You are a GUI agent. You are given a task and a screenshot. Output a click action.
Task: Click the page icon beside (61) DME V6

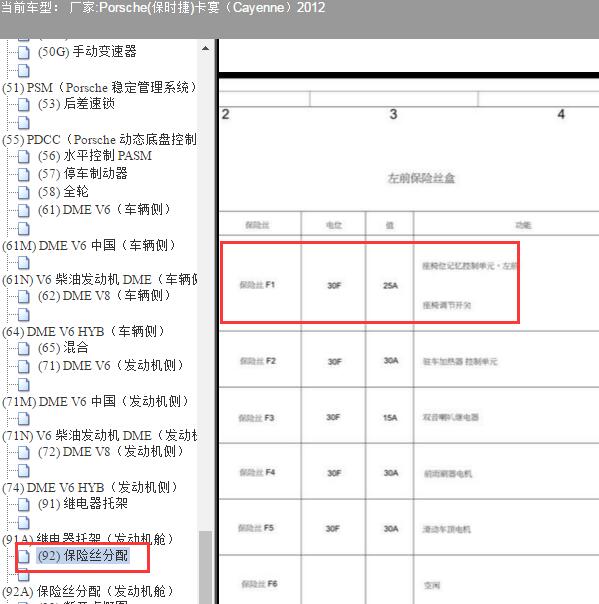point(23,210)
